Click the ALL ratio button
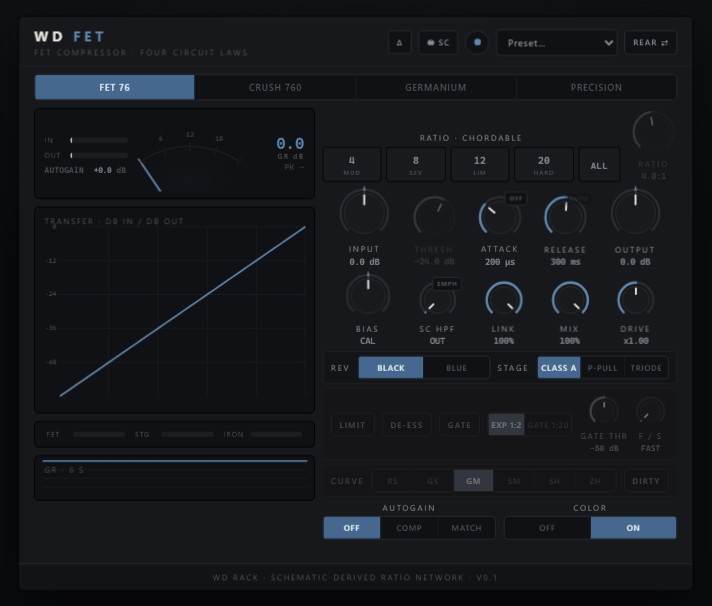 point(599,165)
